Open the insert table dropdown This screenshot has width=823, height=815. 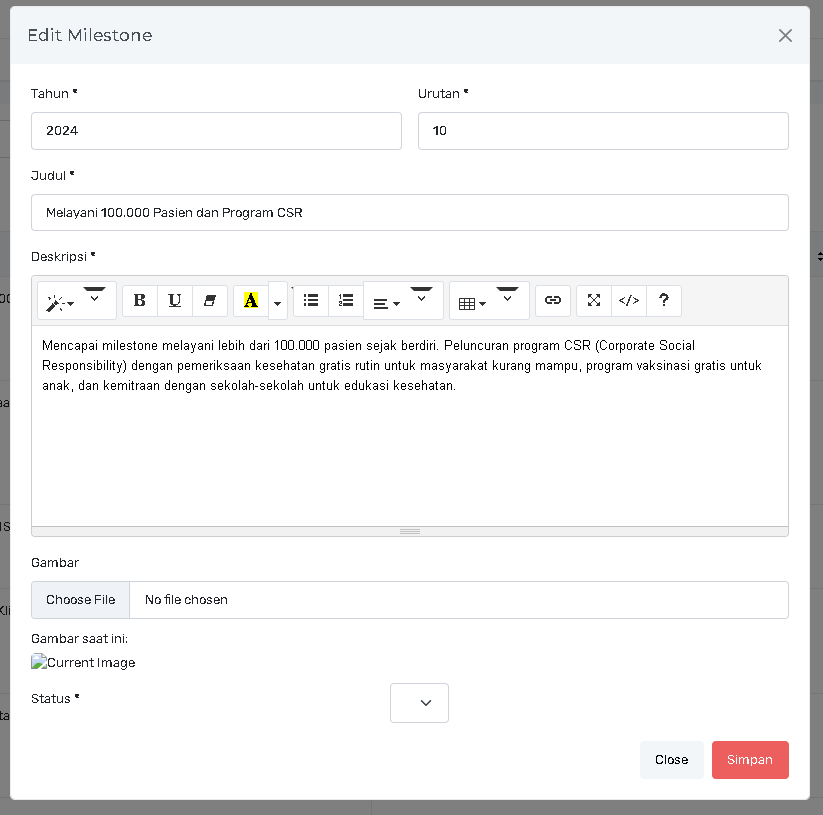(x=472, y=302)
